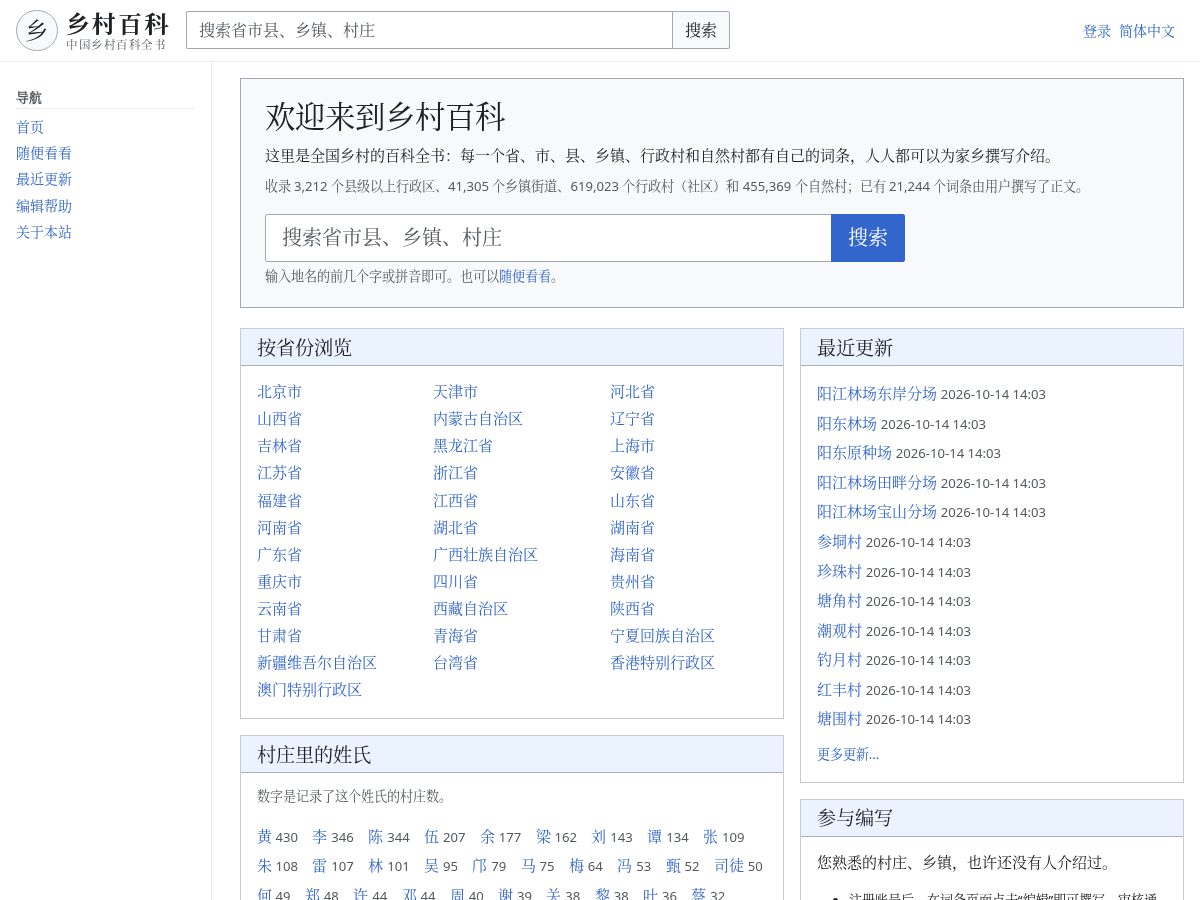Open 最近更新 in sidebar navigation
This screenshot has height=900, width=1200.
point(44,179)
